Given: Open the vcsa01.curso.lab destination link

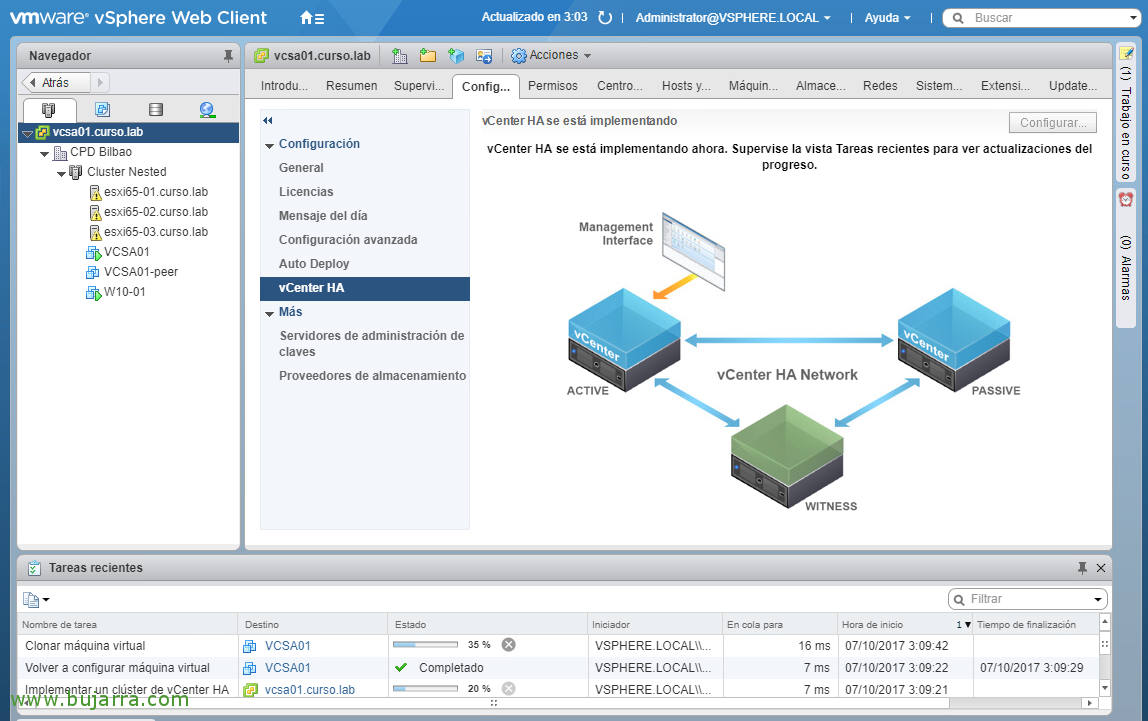Looking at the screenshot, I should (x=310, y=690).
